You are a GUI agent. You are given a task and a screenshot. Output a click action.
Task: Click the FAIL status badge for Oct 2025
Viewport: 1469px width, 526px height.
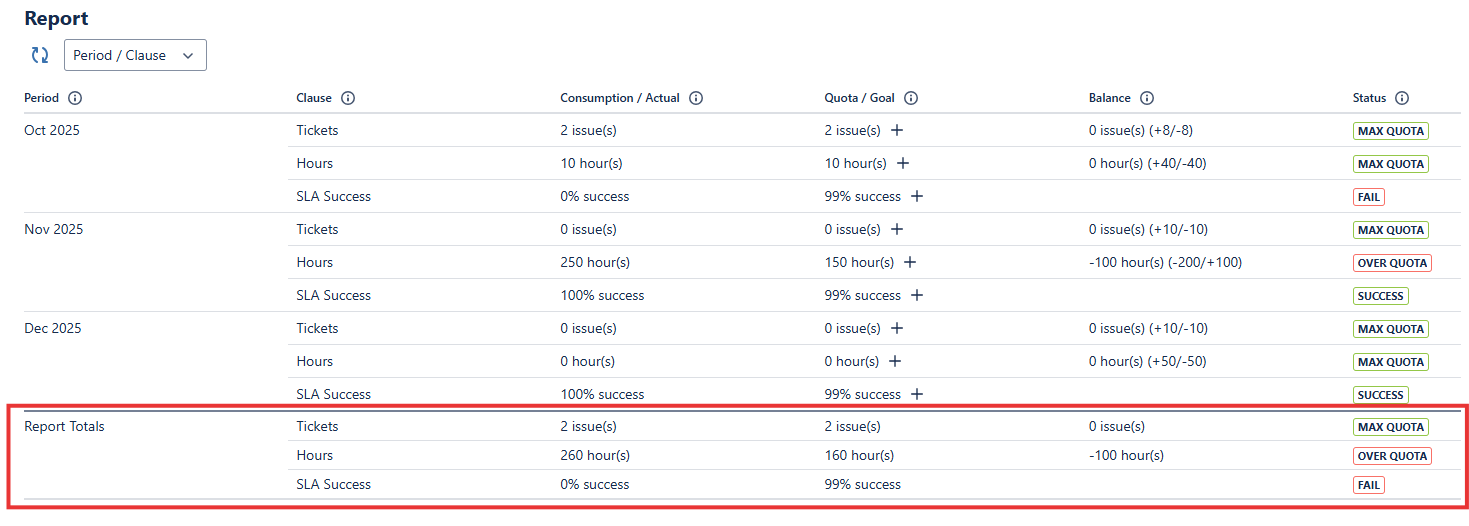pos(1369,197)
